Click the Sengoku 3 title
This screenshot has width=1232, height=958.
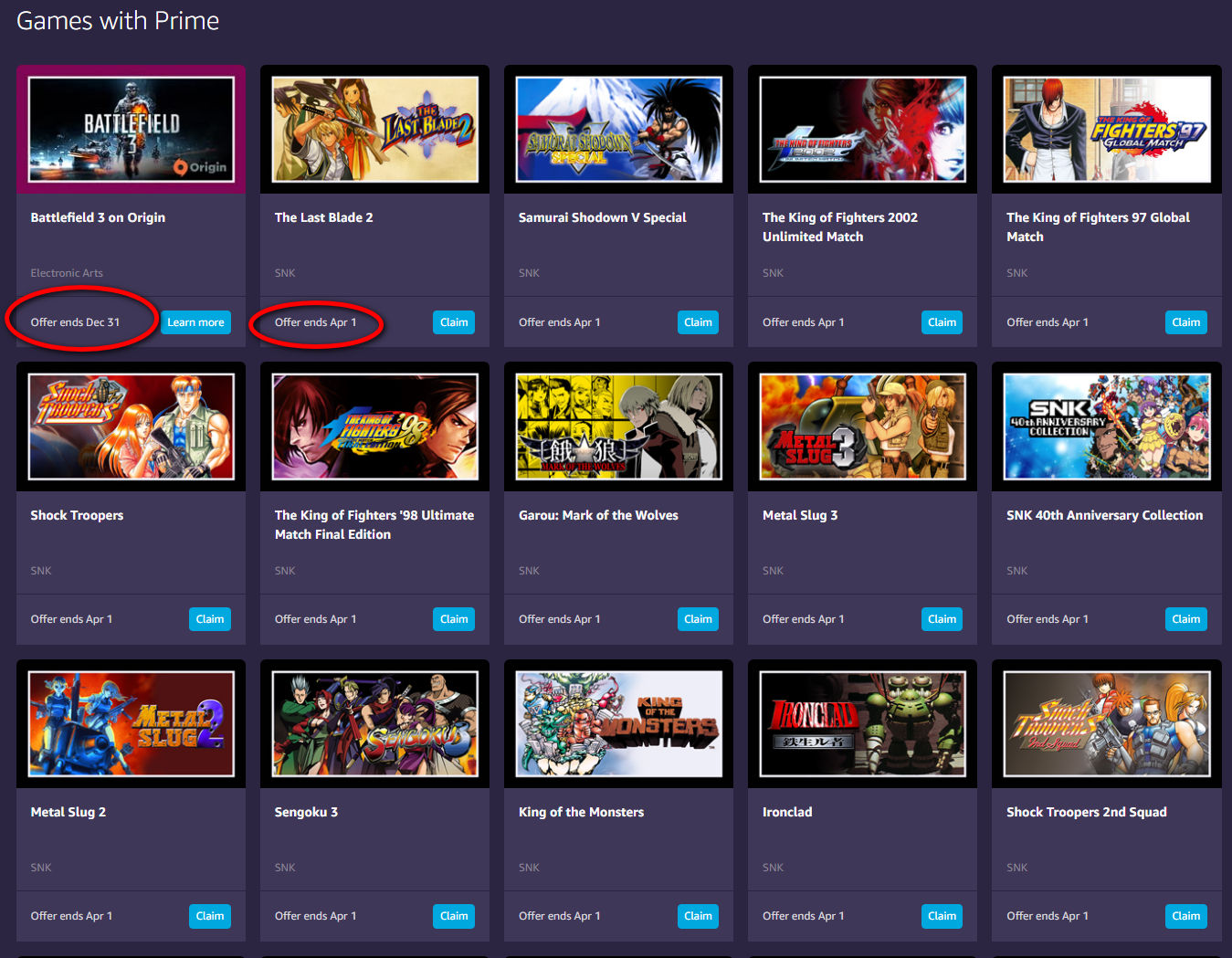coord(306,812)
